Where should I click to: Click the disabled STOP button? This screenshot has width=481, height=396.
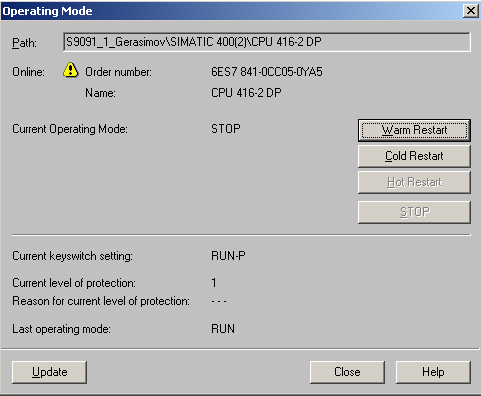pos(414,212)
